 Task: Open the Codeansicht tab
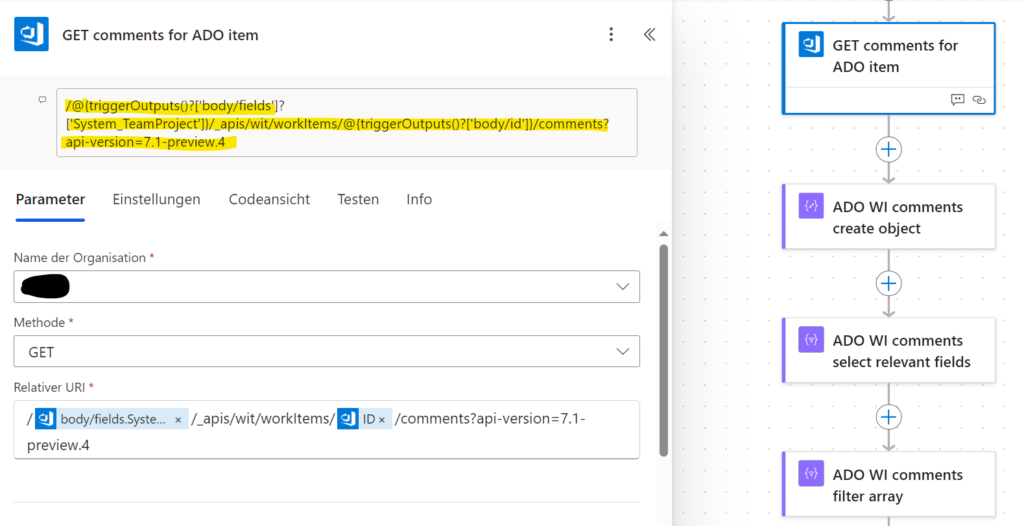coord(269,199)
